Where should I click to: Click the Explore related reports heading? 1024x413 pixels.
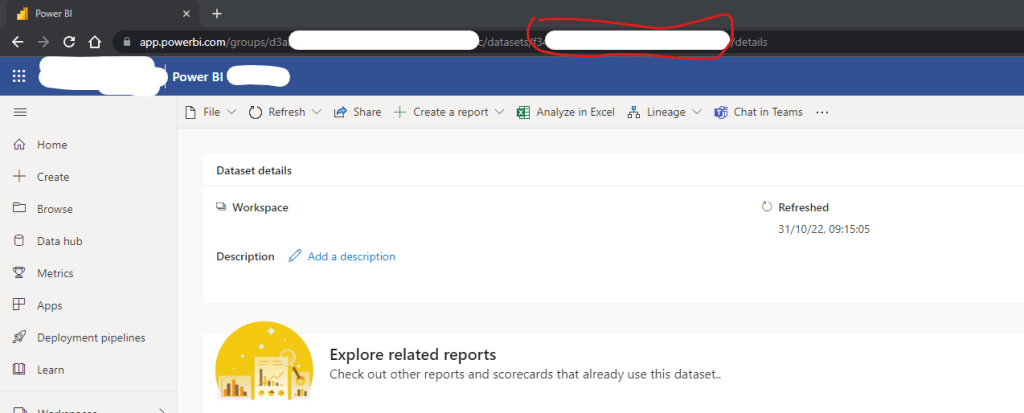[413, 355]
